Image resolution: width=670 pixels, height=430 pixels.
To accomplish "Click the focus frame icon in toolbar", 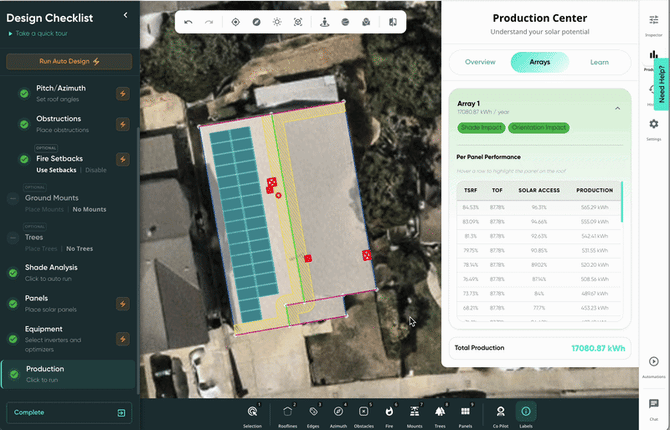I will pyautogui.click(x=298, y=22).
